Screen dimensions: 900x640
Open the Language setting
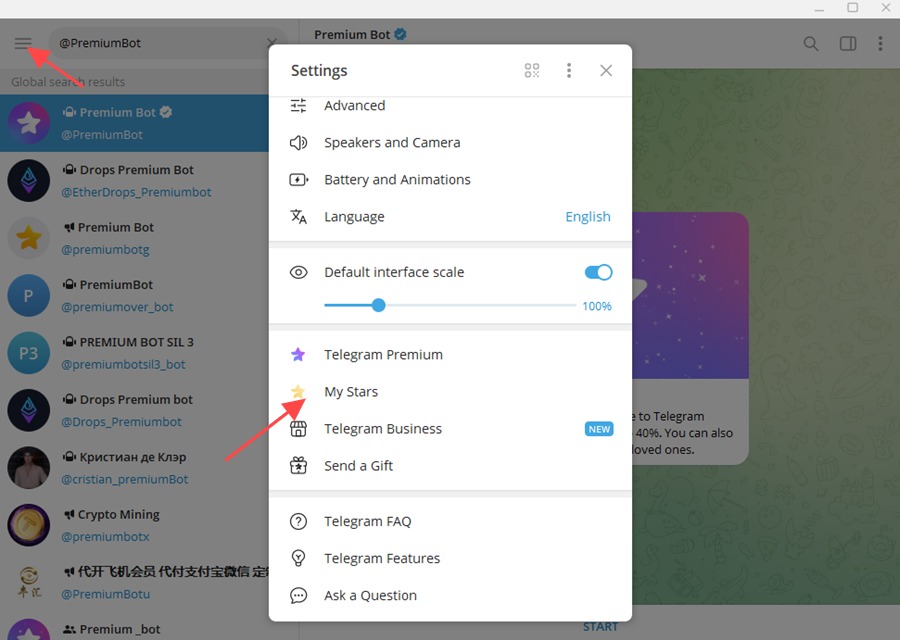click(450, 217)
